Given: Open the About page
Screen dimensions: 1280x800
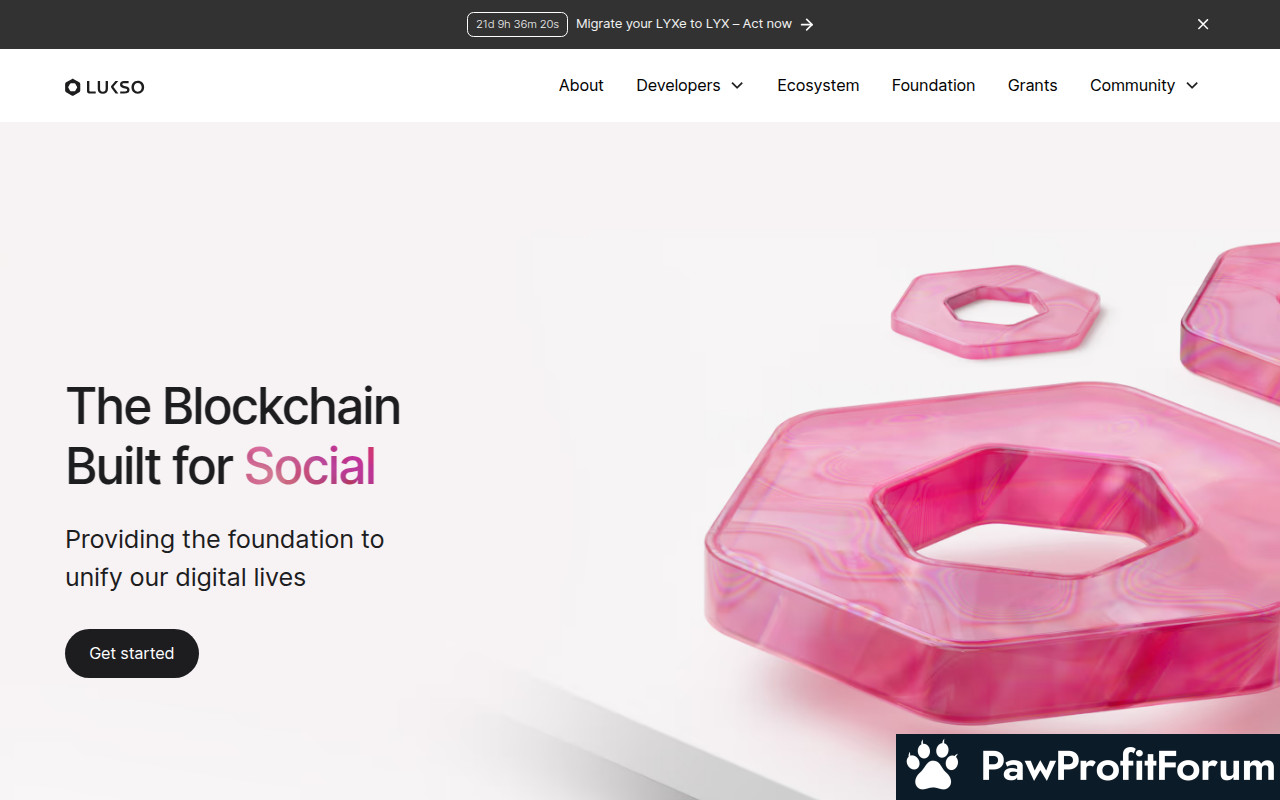Looking at the screenshot, I should click(x=581, y=86).
